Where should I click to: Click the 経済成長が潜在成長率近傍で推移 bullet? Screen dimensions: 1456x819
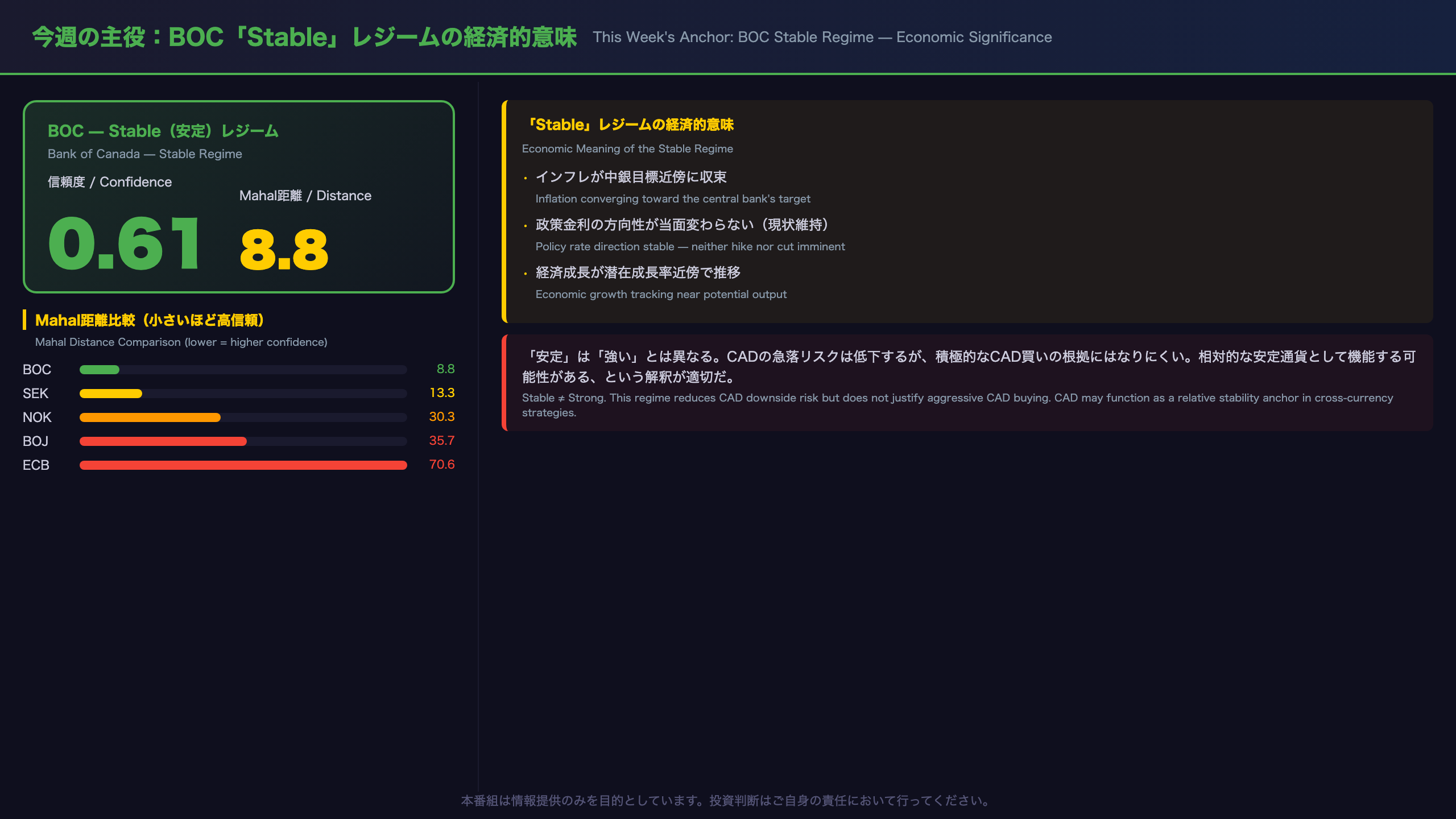coord(638,272)
